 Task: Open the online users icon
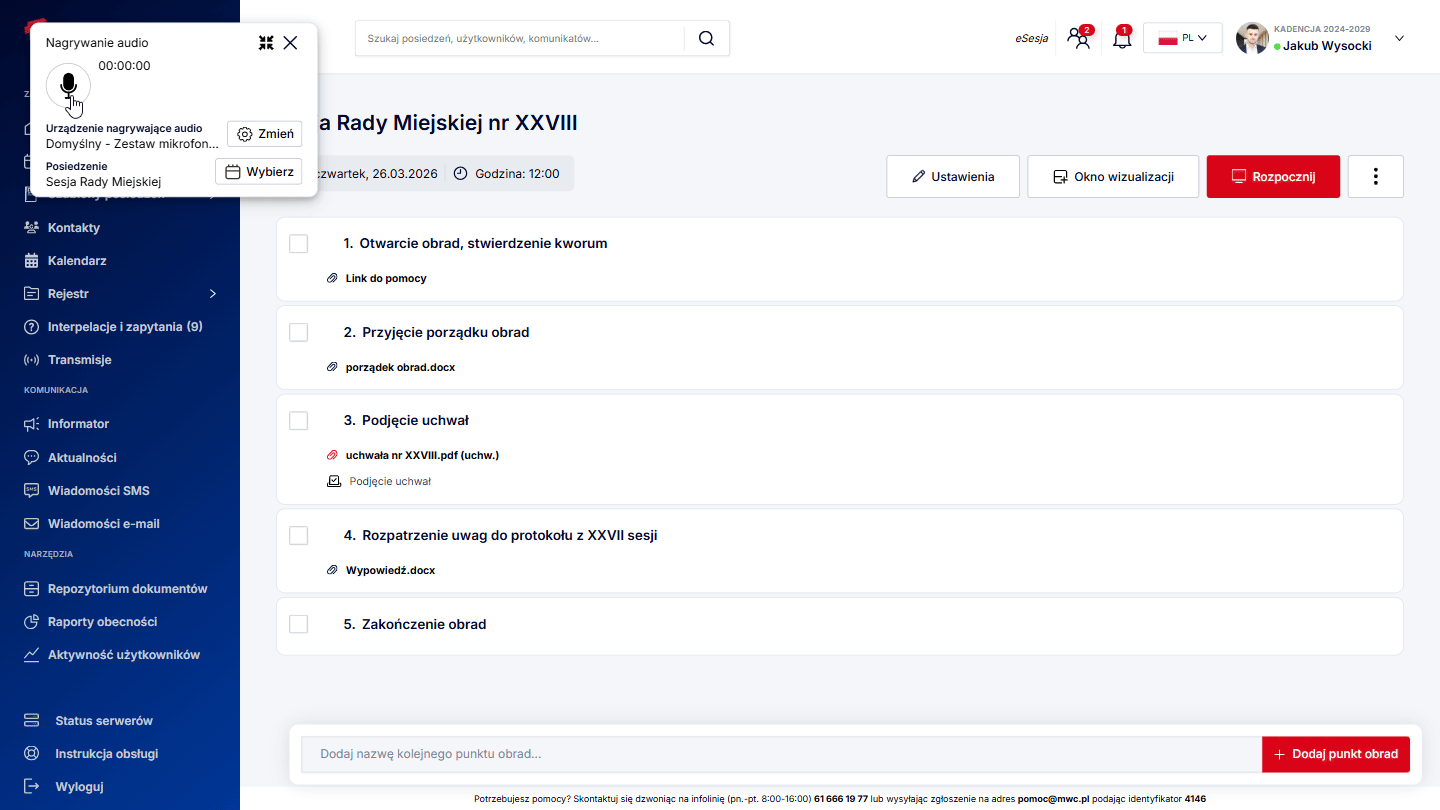click(x=1078, y=39)
